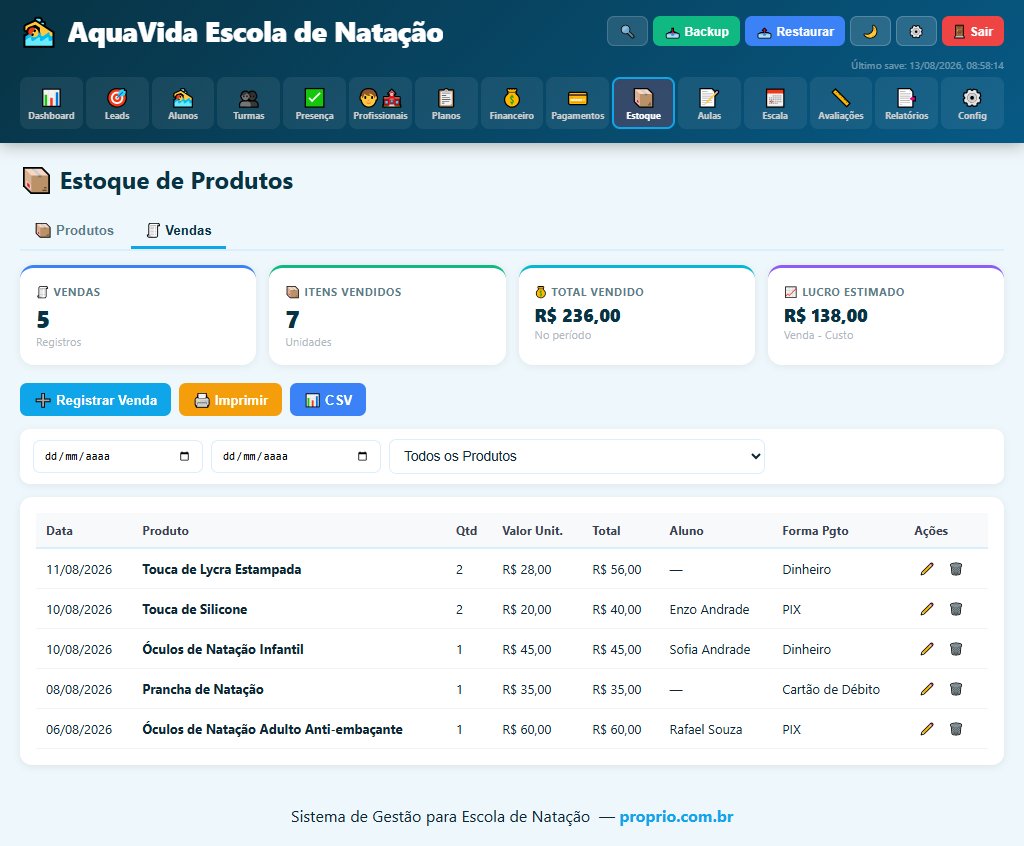Click the Imprimir button
The width and height of the screenshot is (1024, 846).
231,400
